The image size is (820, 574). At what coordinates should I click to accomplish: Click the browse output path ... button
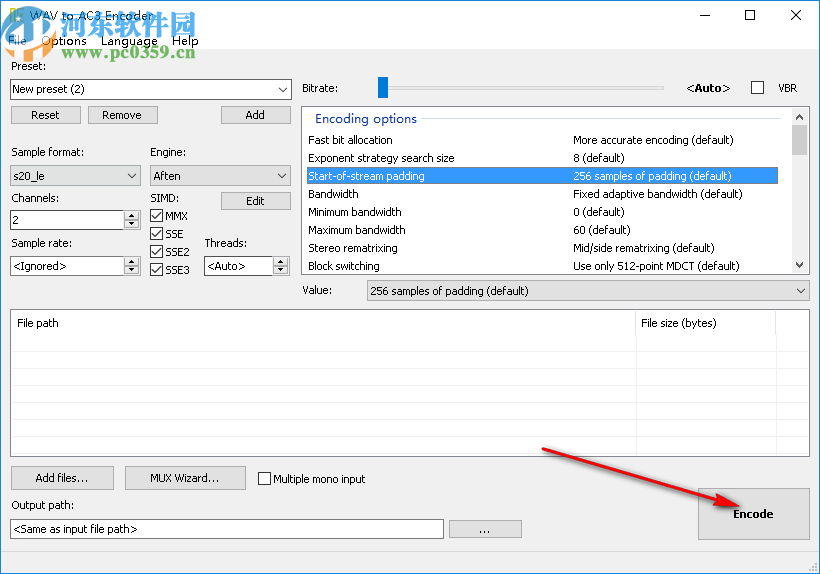pos(485,529)
